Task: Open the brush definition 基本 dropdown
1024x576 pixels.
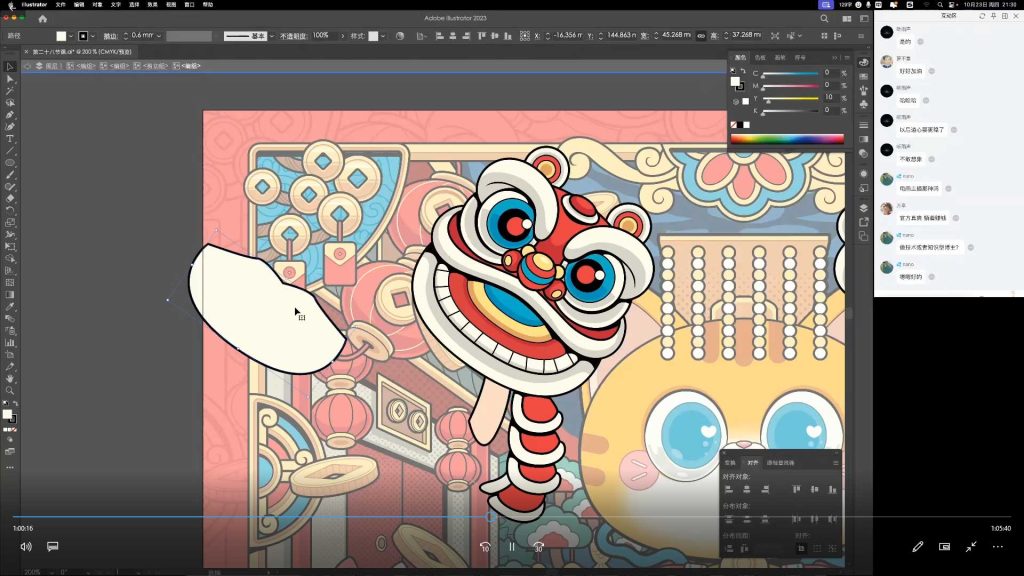Action: [x=272, y=37]
